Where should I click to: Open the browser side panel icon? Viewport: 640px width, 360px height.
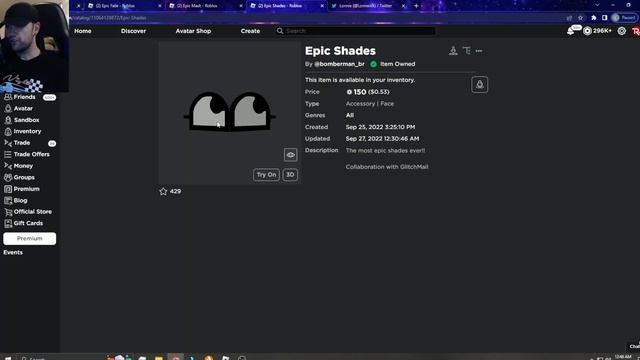point(604,18)
